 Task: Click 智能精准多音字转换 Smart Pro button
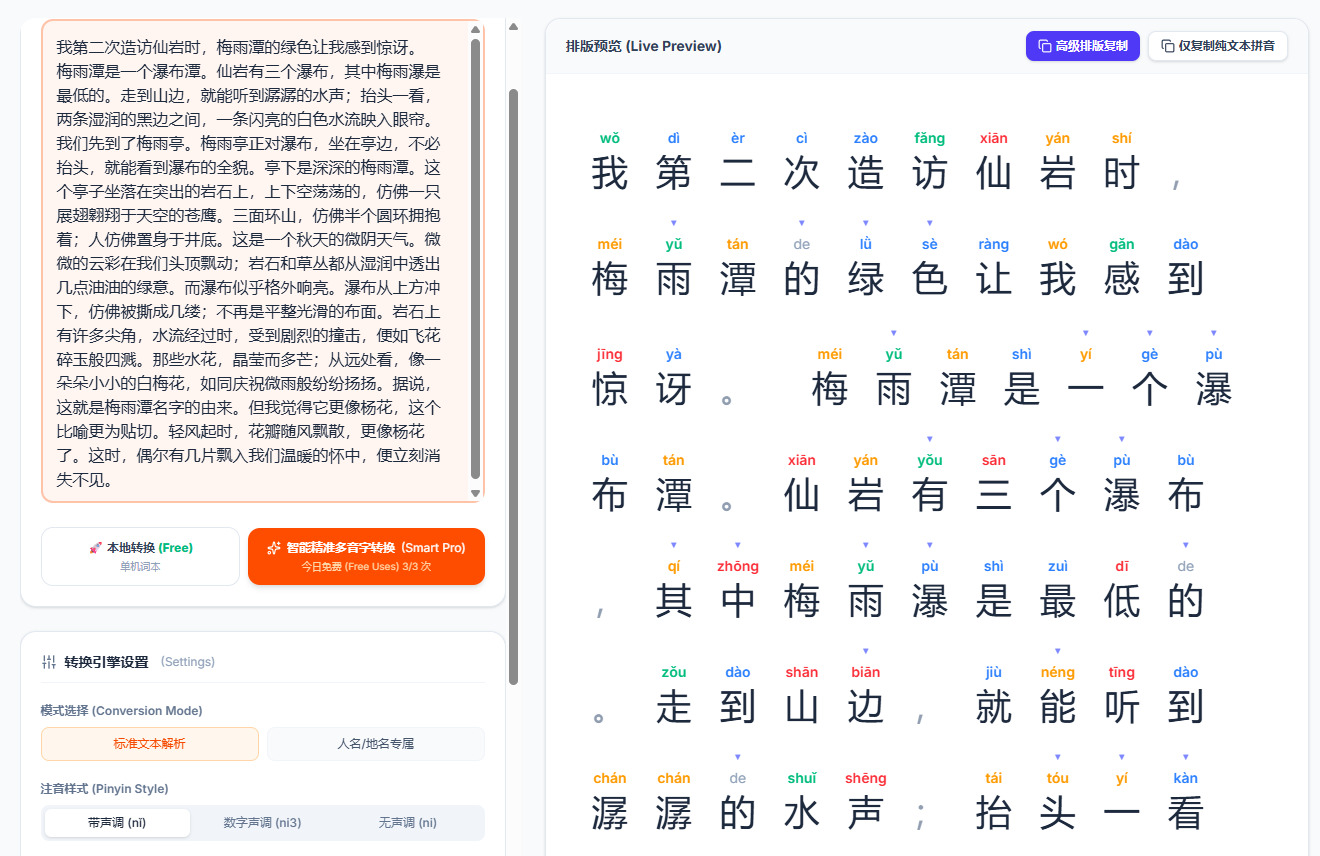point(366,556)
